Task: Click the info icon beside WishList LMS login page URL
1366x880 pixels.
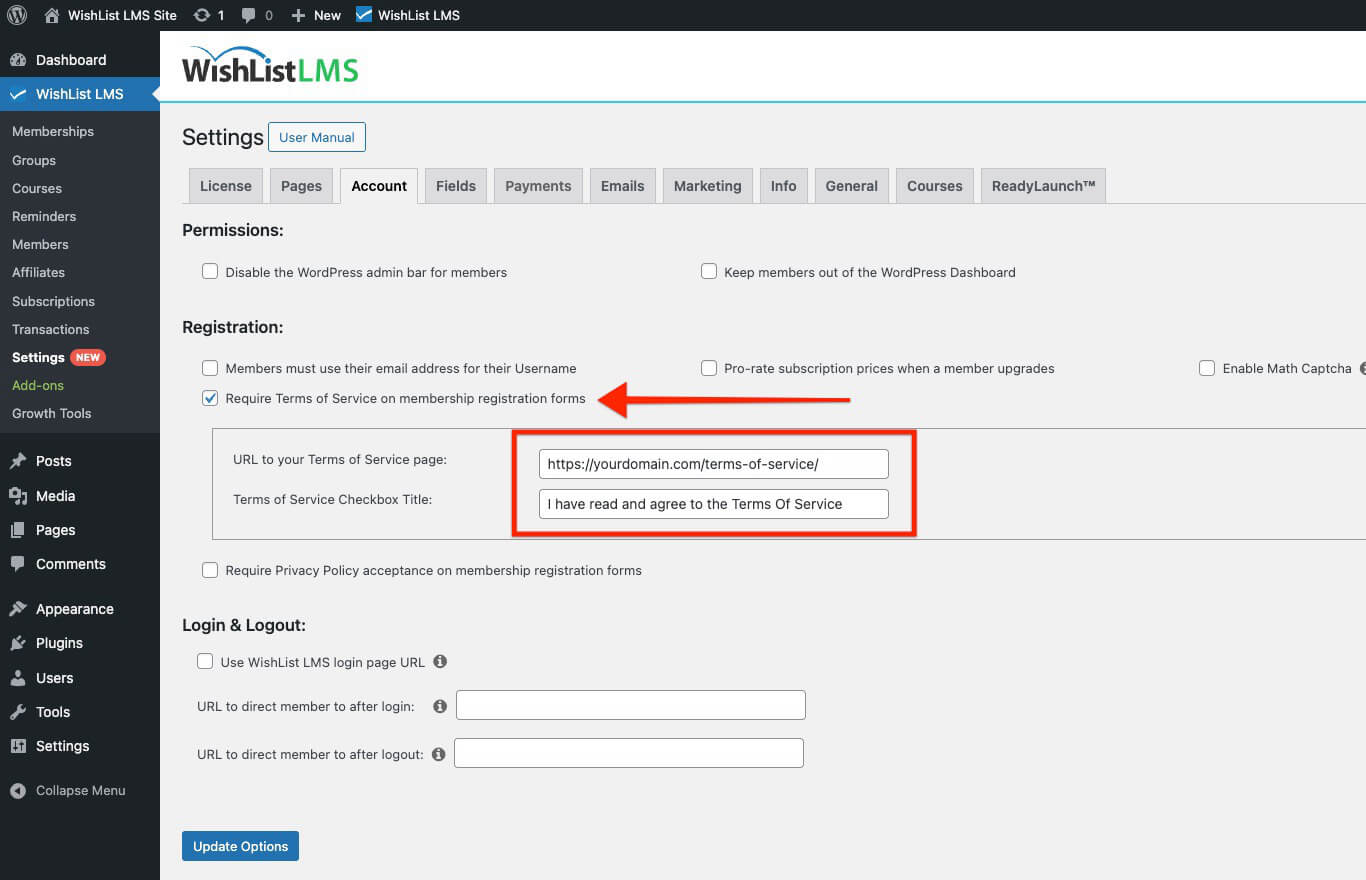Action: pos(439,661)
